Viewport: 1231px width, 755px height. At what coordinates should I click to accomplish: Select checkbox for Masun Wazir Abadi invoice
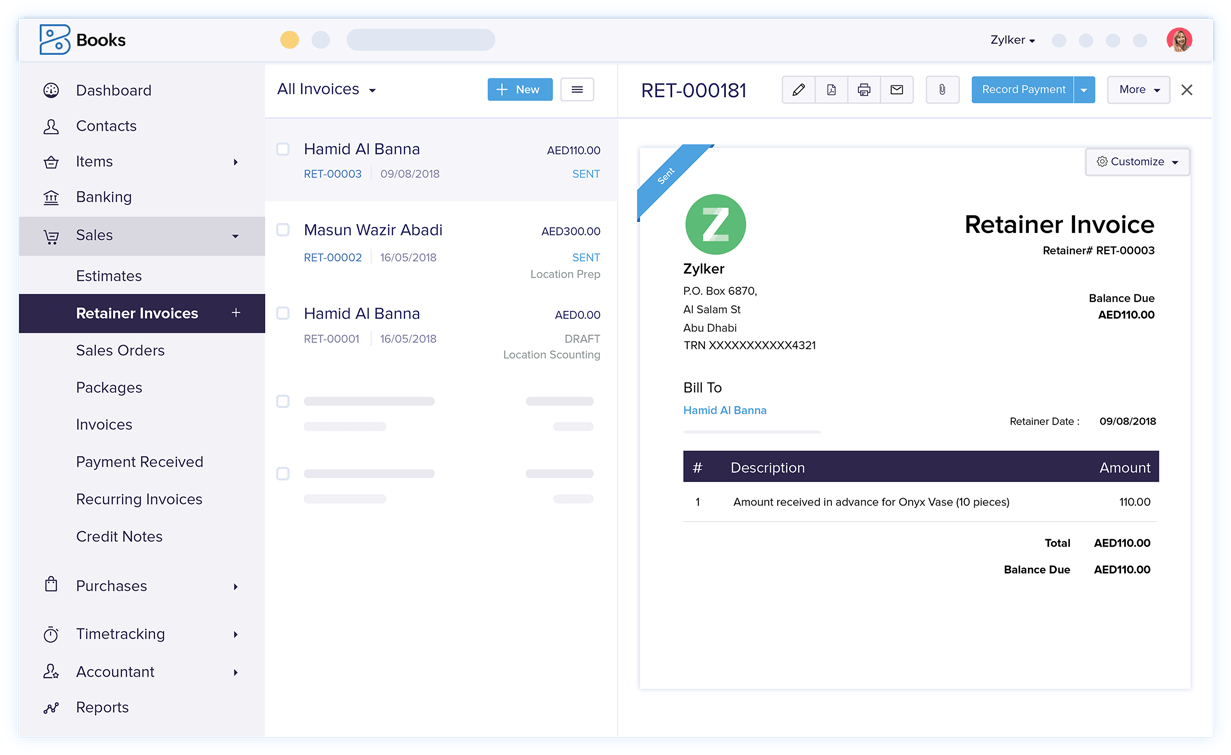click(x=283, y=230)
